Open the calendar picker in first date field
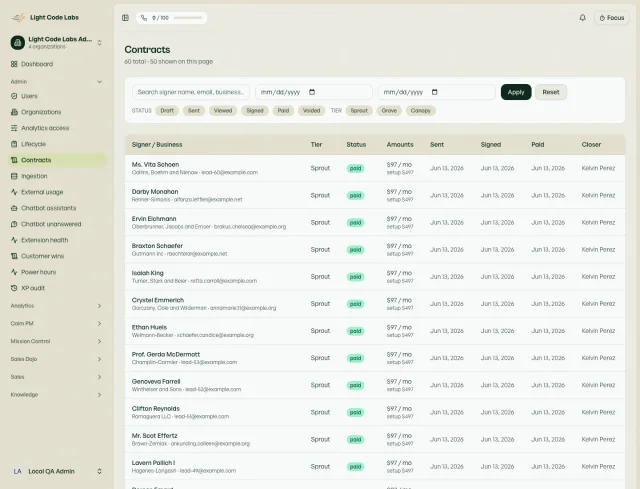This screenshot has height=489, width=640. point(312,92)
